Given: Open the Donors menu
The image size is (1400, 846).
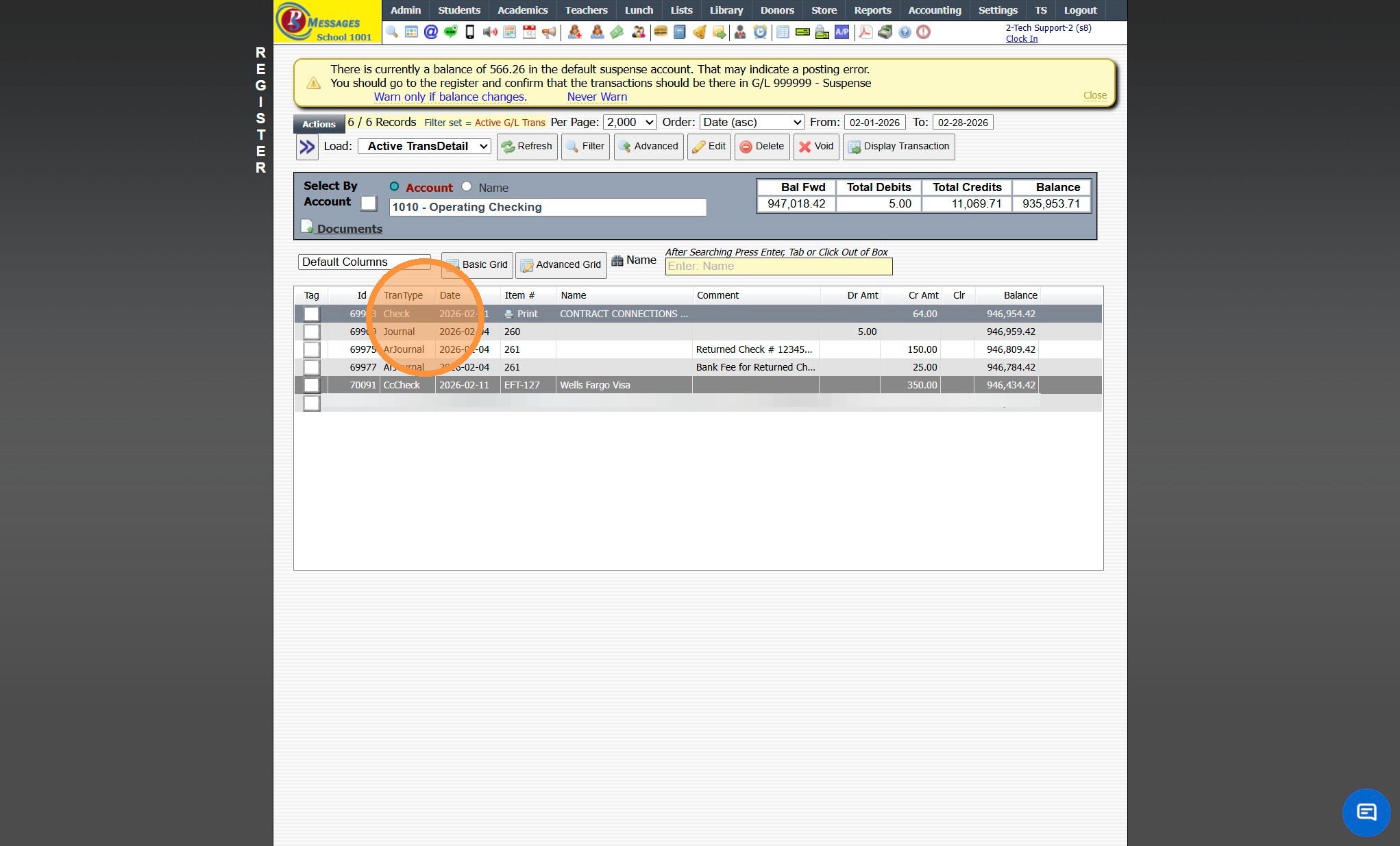Looking at the screenshot, I should 777,10.
